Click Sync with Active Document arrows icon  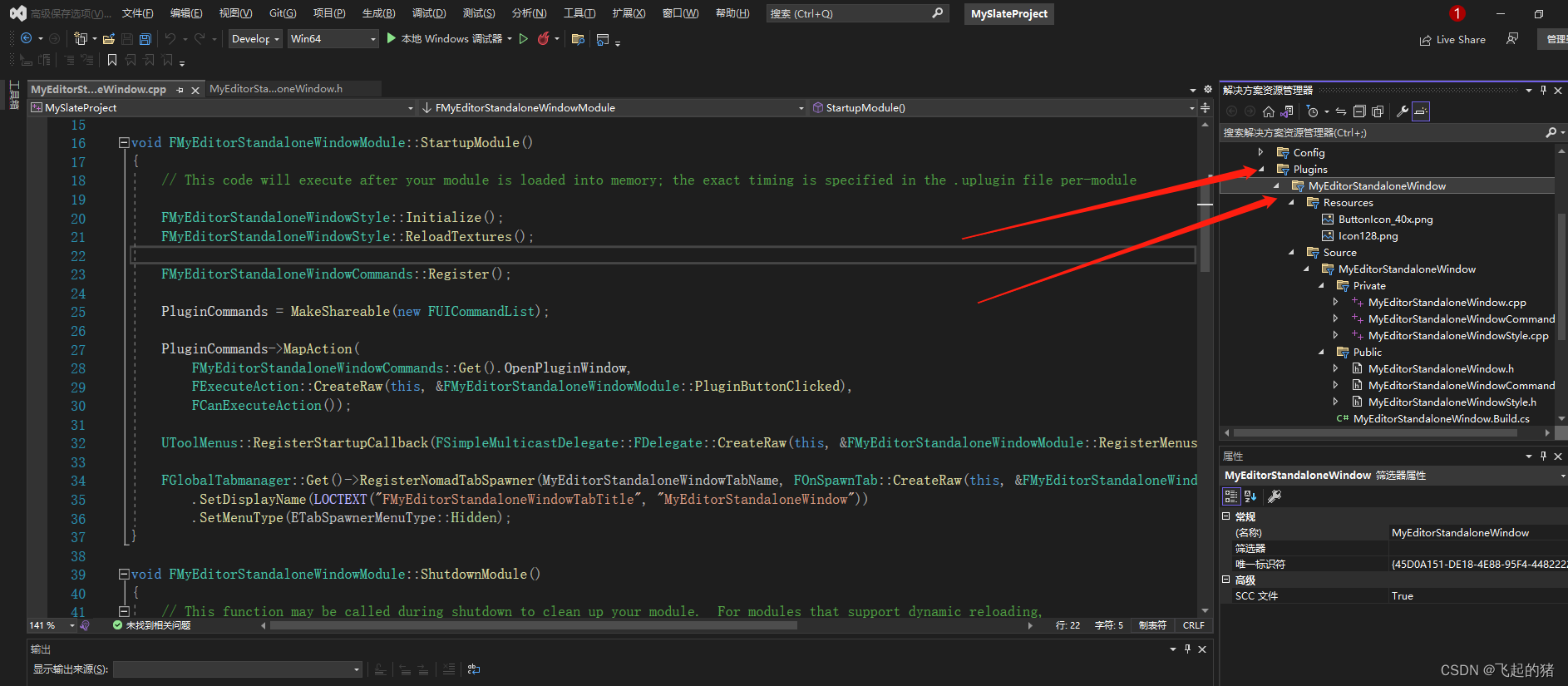1341,111
